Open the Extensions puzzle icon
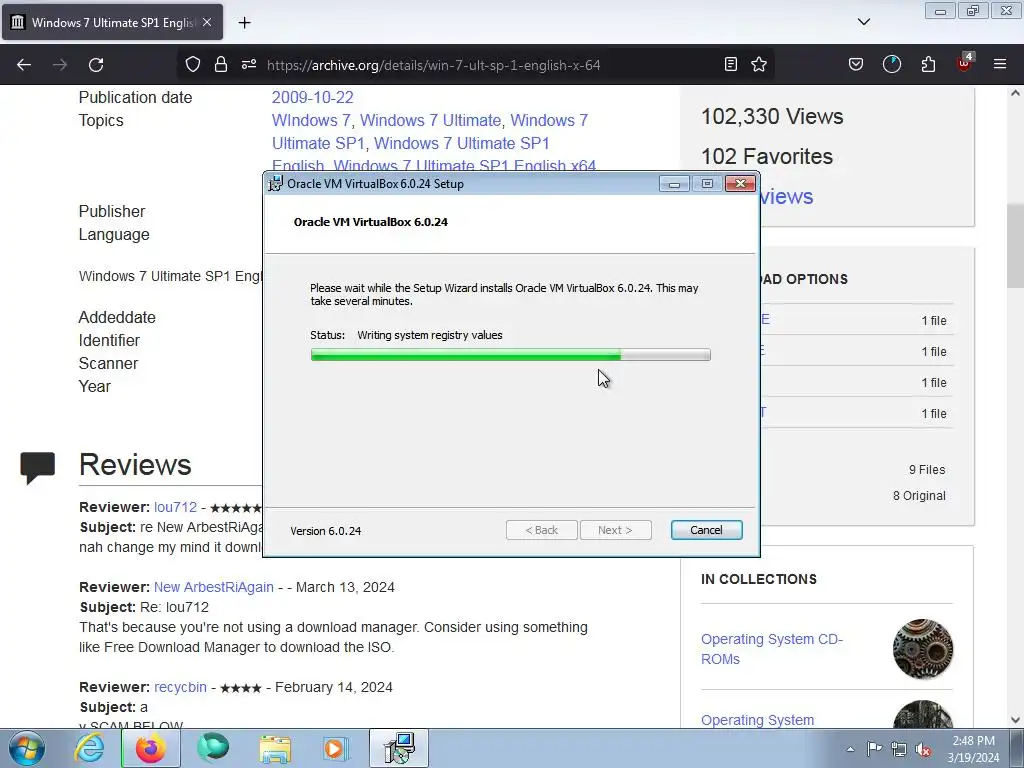This screenshot has width=1024, height=768. point(928,64)
